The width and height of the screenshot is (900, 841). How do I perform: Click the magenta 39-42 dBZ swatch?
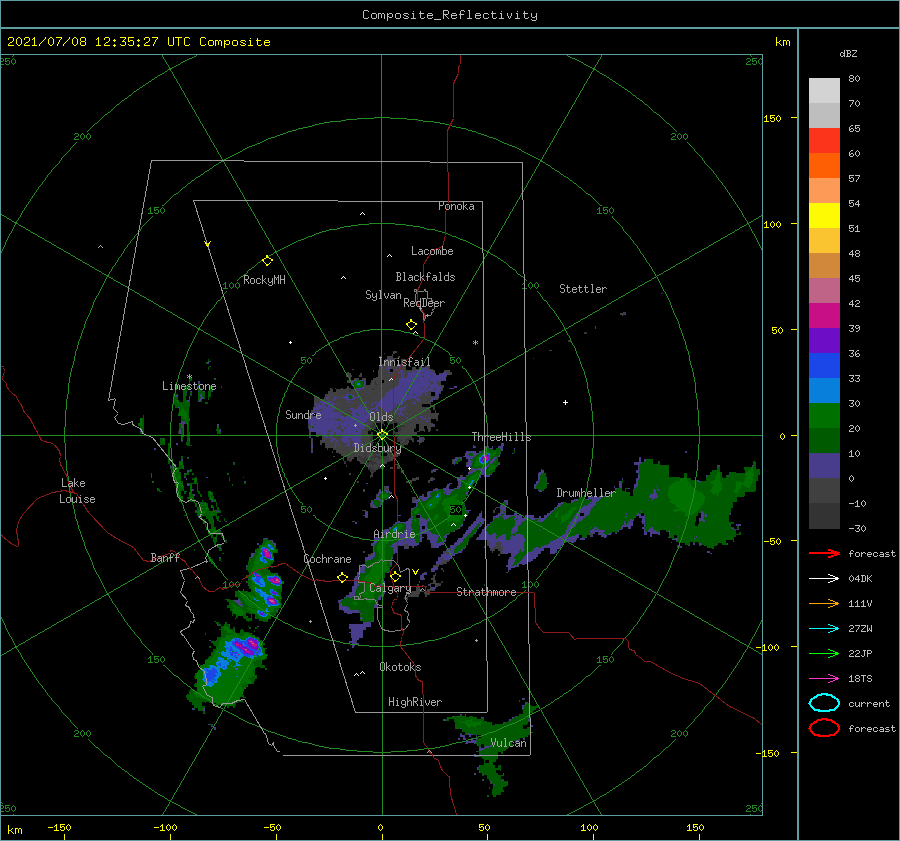[824, 315]
